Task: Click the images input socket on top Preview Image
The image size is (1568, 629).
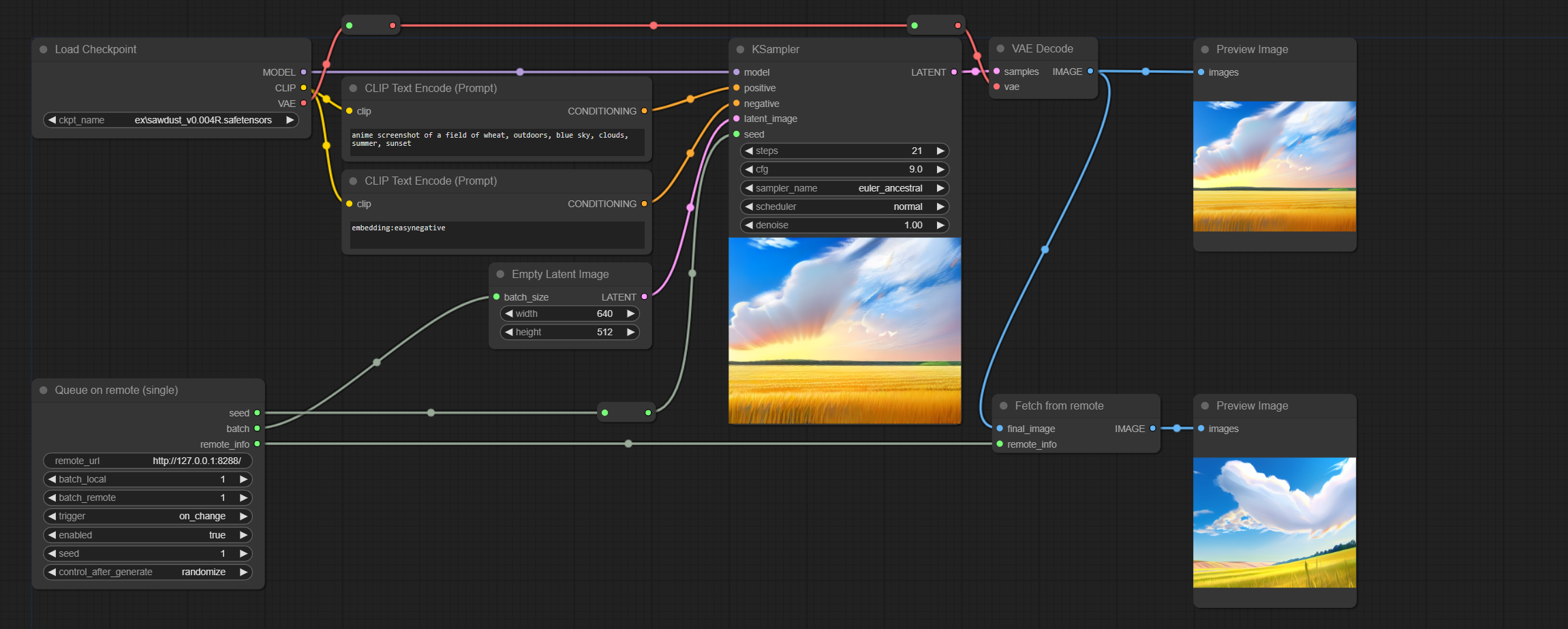Action: click(1201, 72)
